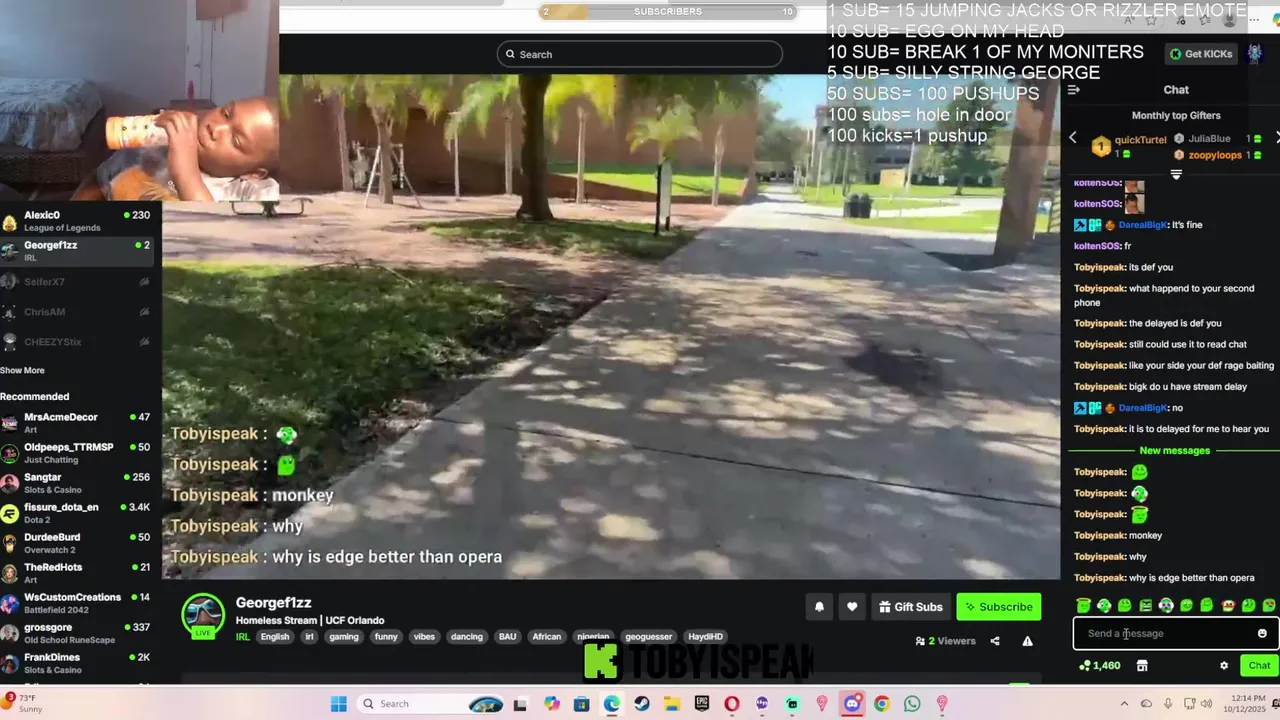
Task: Click the Subscribe button
Action: tap(998, 607)
